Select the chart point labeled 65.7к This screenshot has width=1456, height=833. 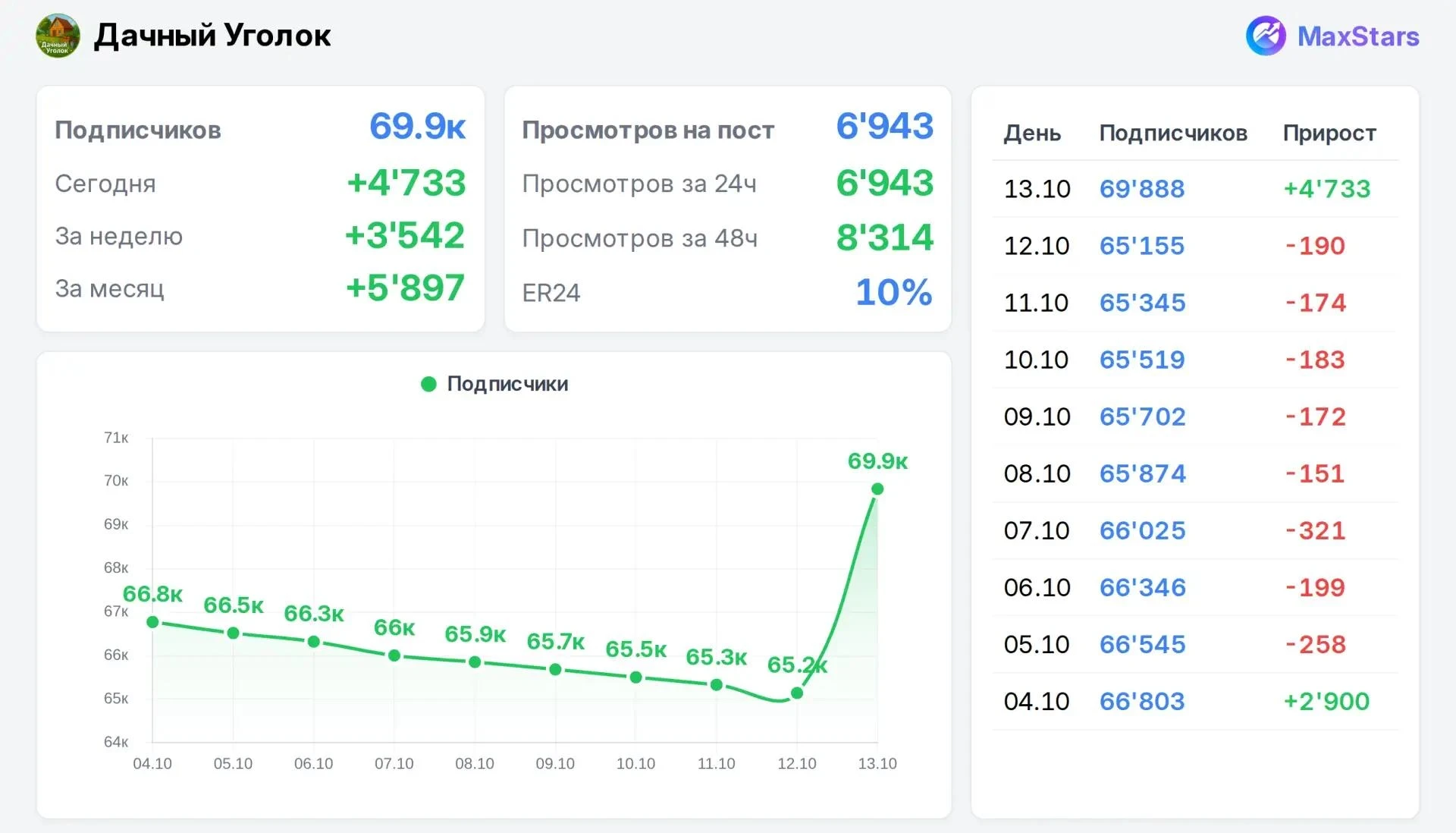[555, 670]
